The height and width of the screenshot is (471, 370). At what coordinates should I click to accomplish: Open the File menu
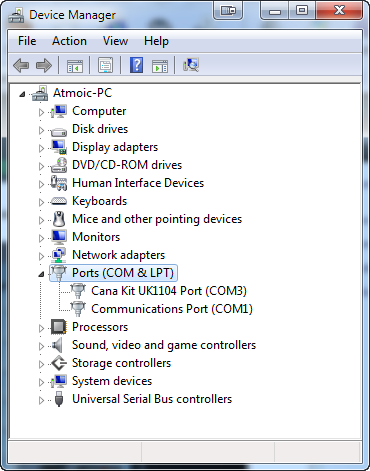pos(27,41)
